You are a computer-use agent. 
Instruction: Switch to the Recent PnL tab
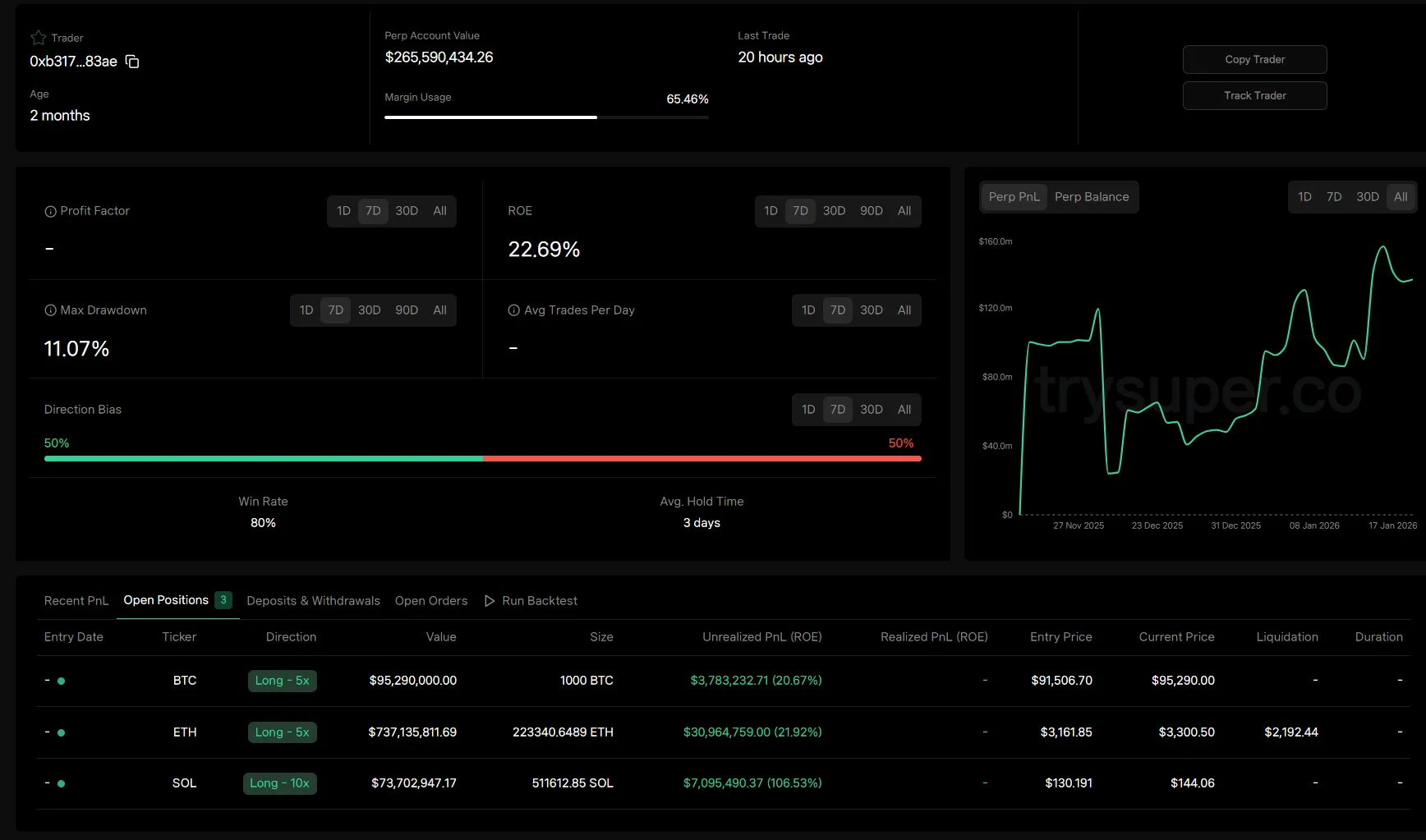(x=76, y=601)
